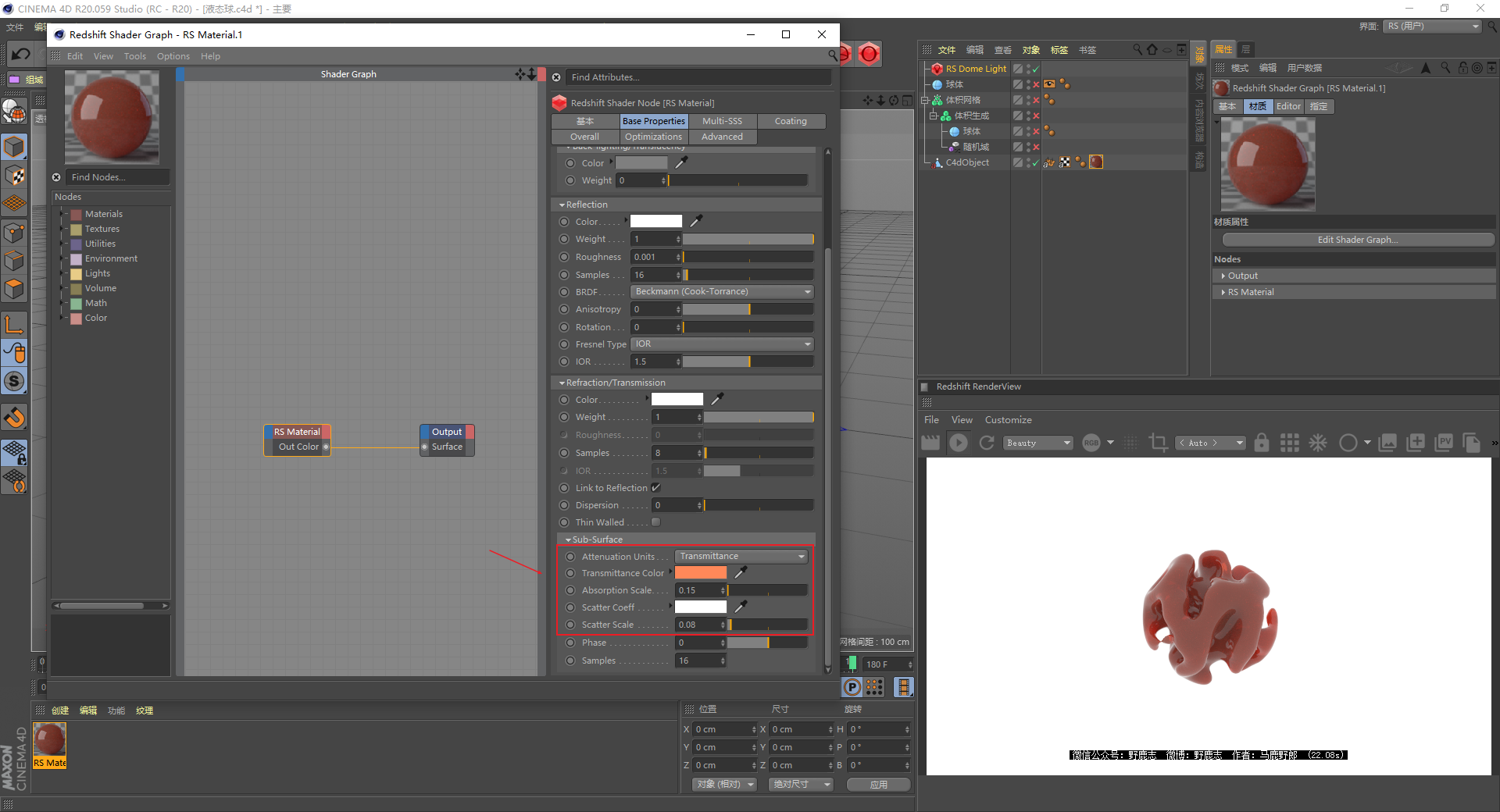Click the undo arrow in C4D toolbar
This screenshot has height=812, width=1500.
click(20, 54)
